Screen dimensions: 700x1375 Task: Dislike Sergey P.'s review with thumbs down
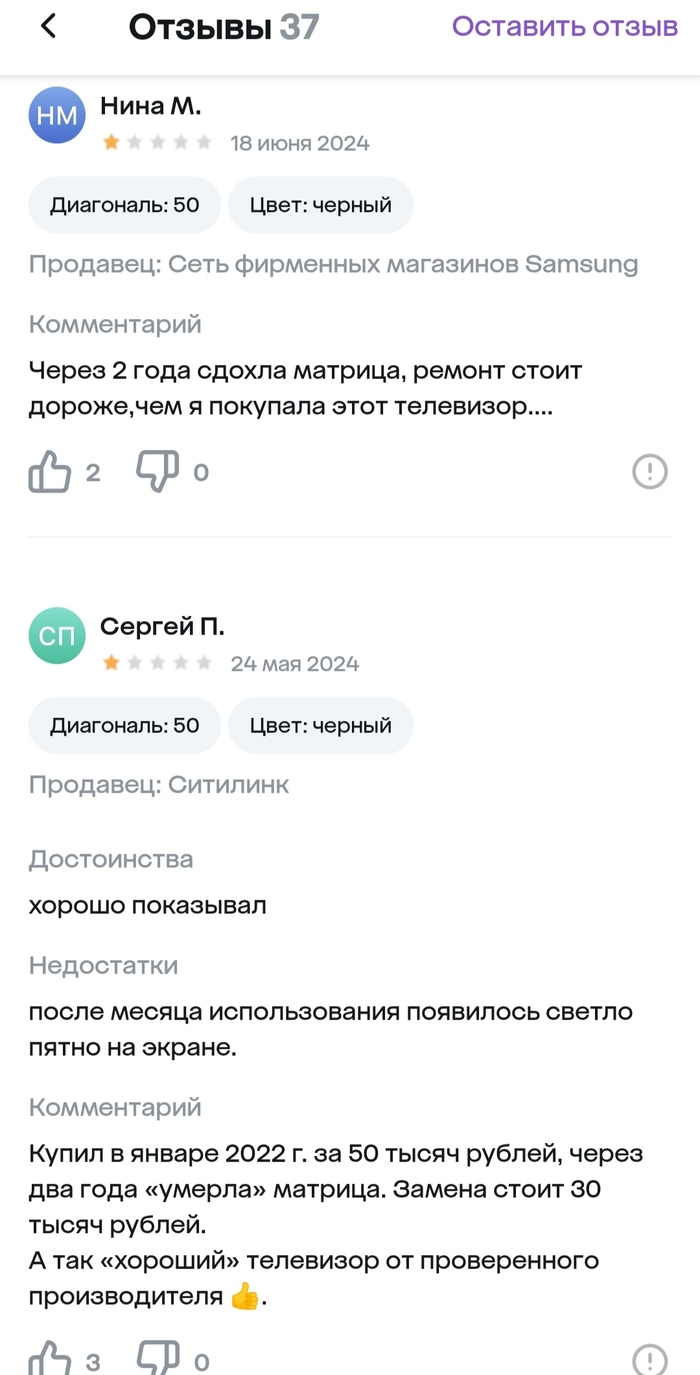click(x=158, y=1358)
